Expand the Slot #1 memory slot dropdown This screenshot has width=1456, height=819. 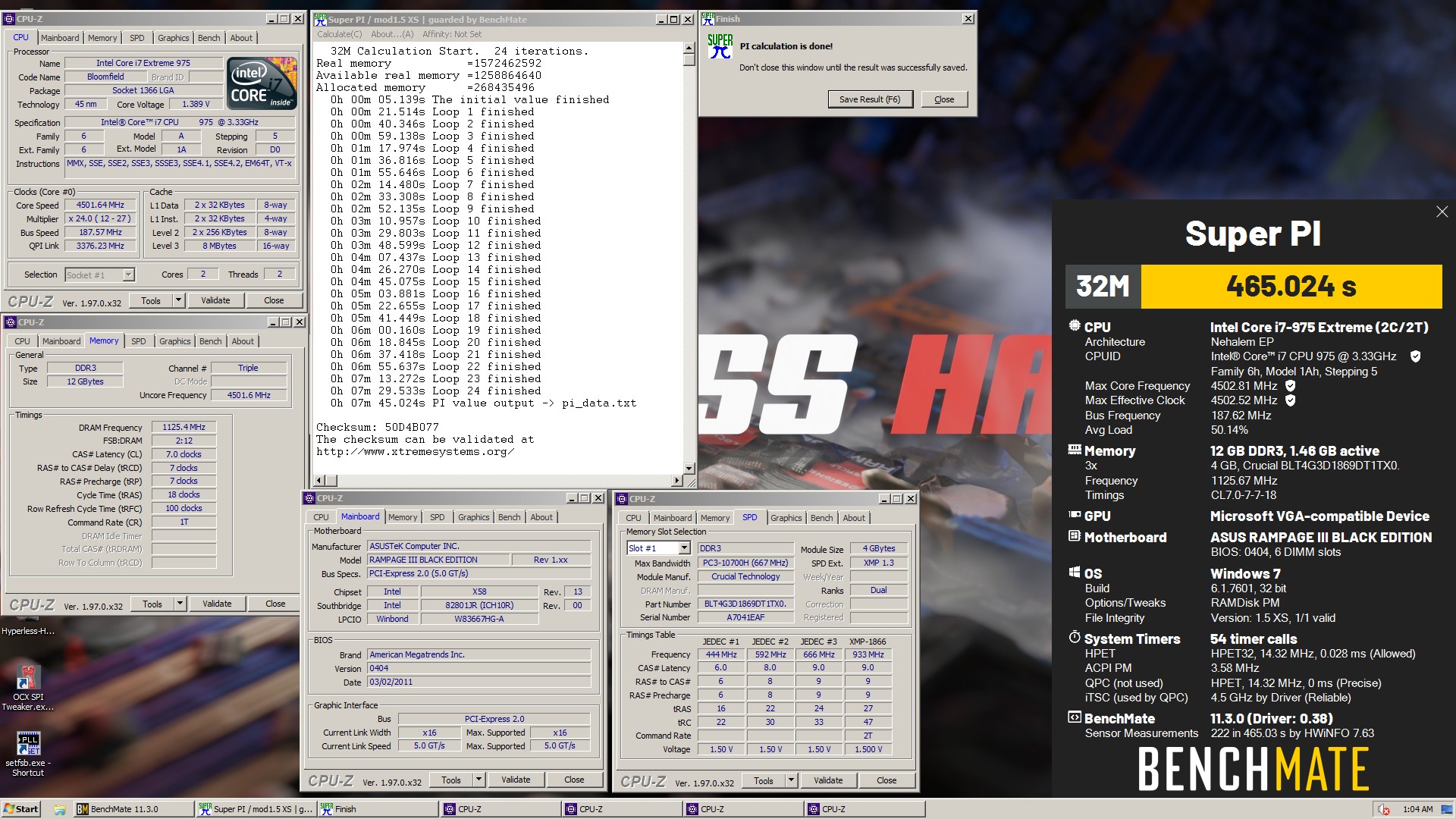tap(684, 548)
